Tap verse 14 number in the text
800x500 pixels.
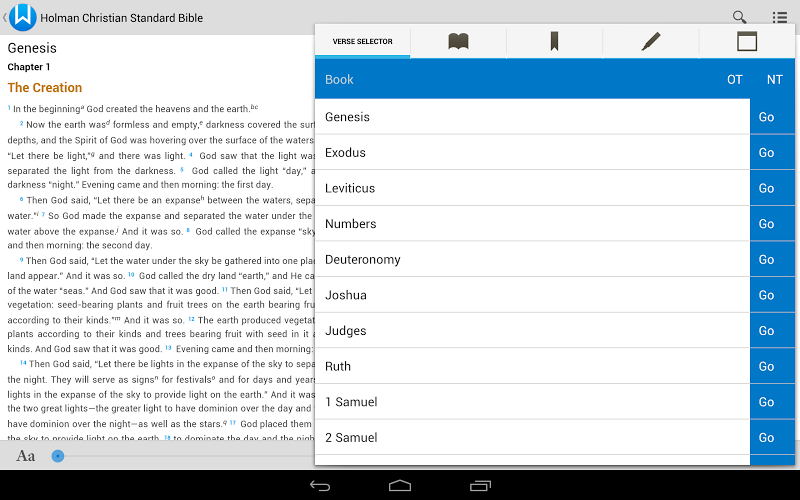(23, 363)
